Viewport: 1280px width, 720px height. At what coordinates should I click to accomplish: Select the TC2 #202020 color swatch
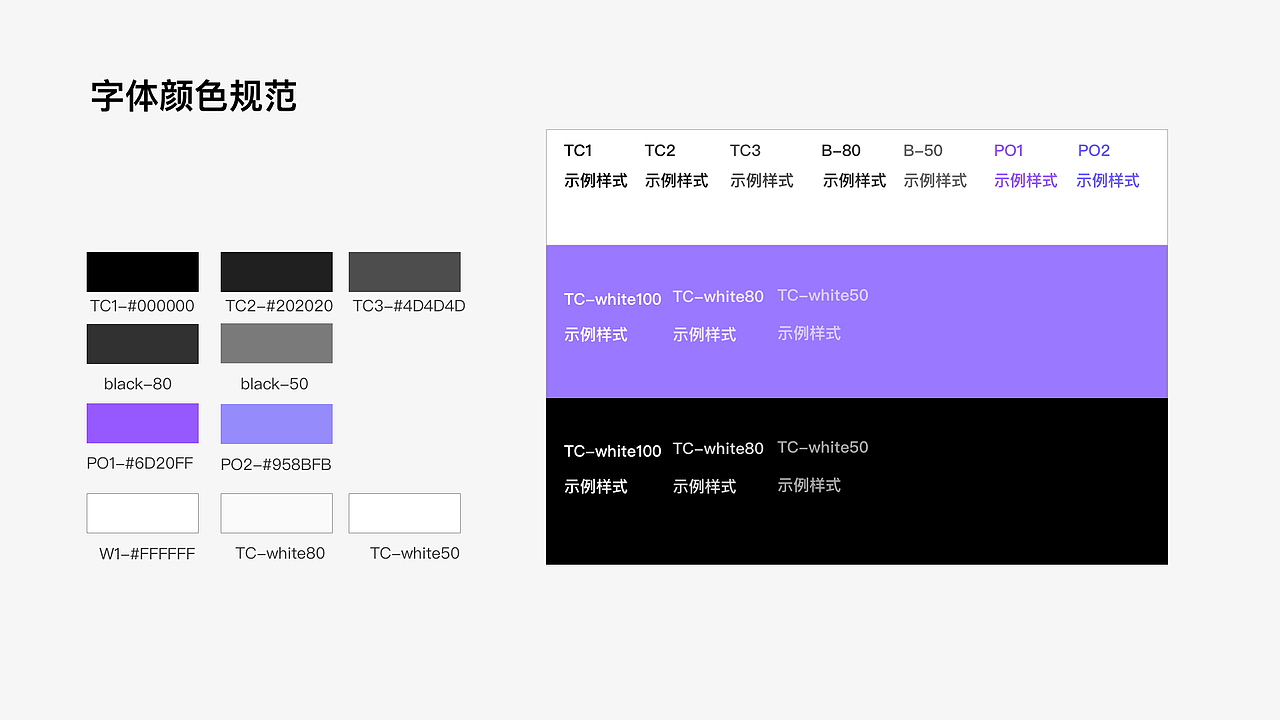(x=276, y=272)
